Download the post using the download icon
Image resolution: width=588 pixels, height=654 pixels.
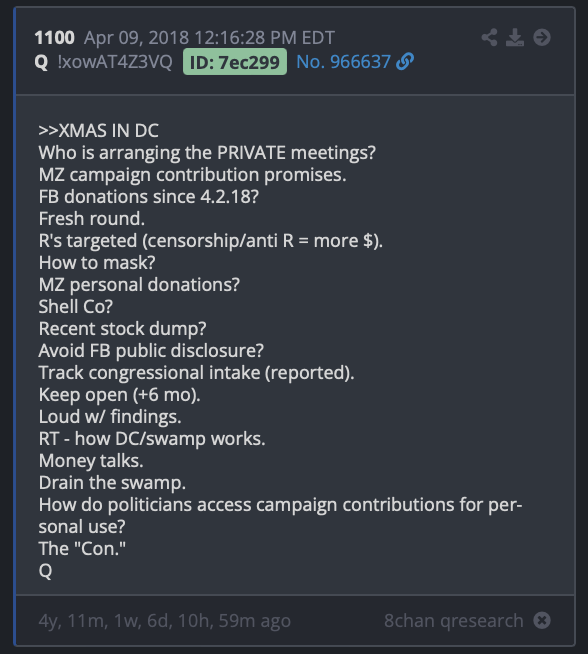(x=515, y=38)
